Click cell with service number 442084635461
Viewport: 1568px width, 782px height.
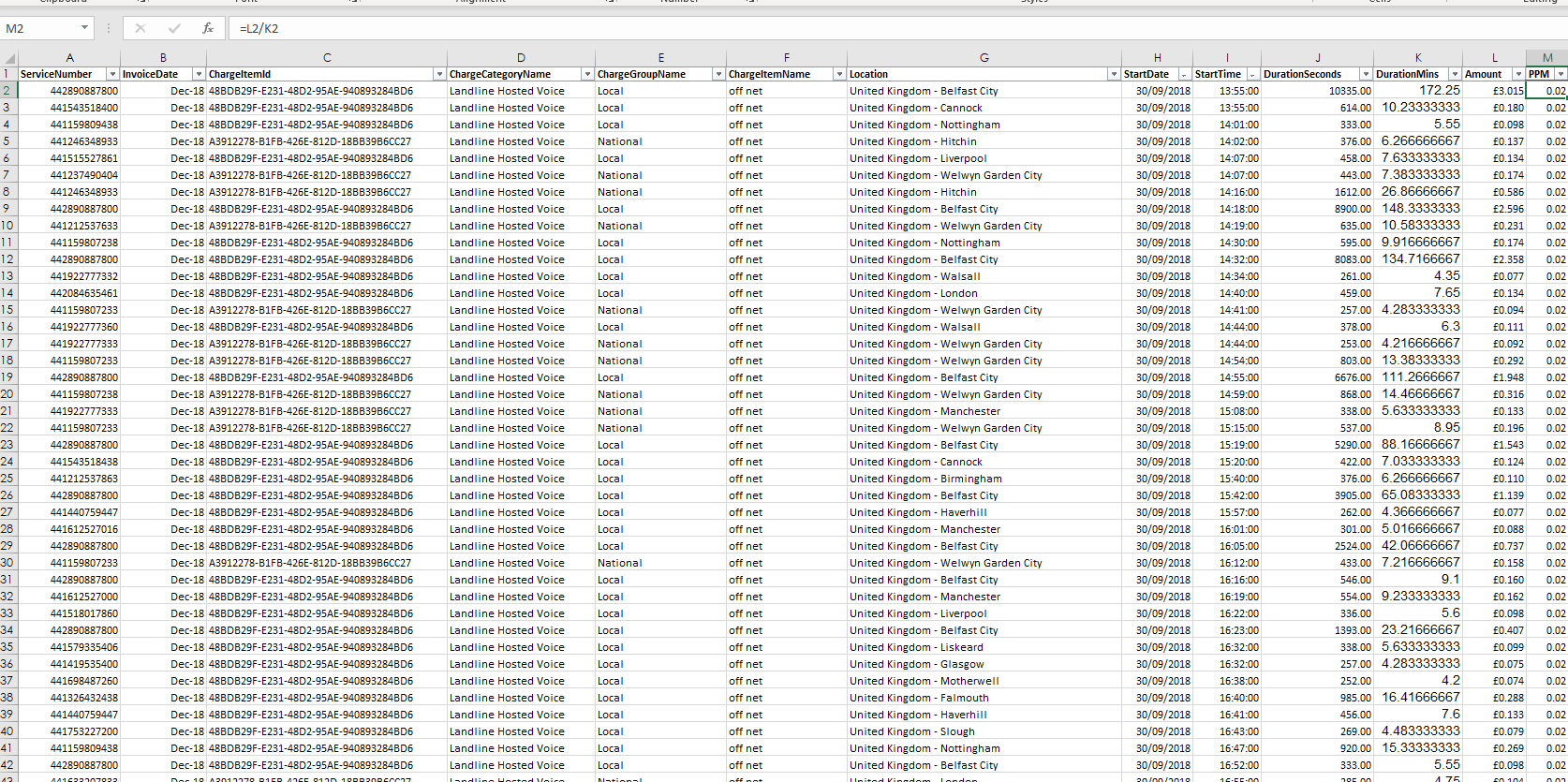(68, 293)
